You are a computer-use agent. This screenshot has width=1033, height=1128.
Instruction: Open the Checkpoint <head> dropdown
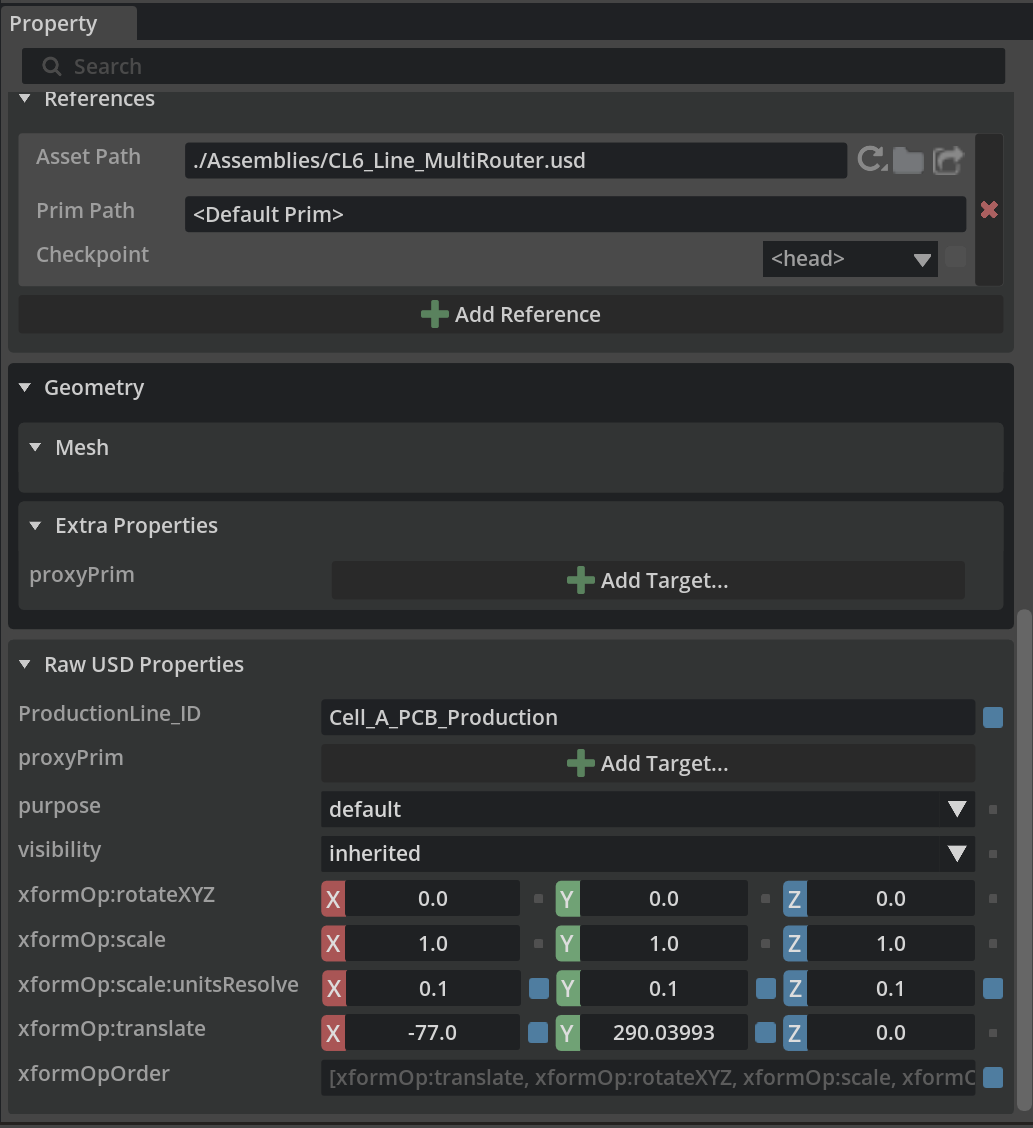pos(849,259)
